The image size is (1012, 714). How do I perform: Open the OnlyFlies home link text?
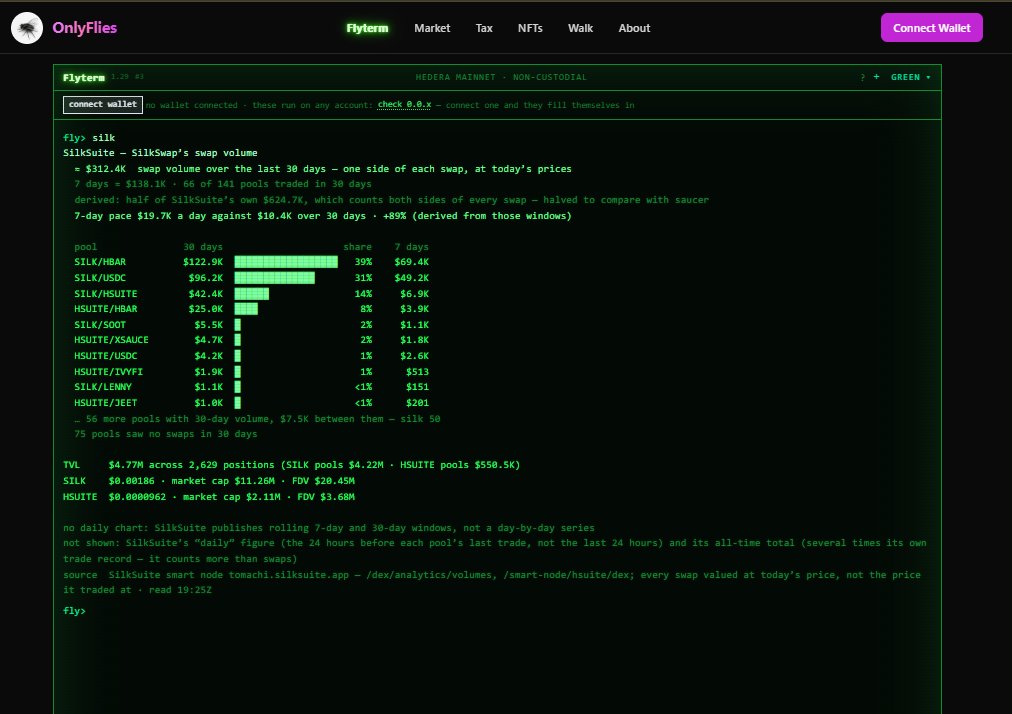85,28
